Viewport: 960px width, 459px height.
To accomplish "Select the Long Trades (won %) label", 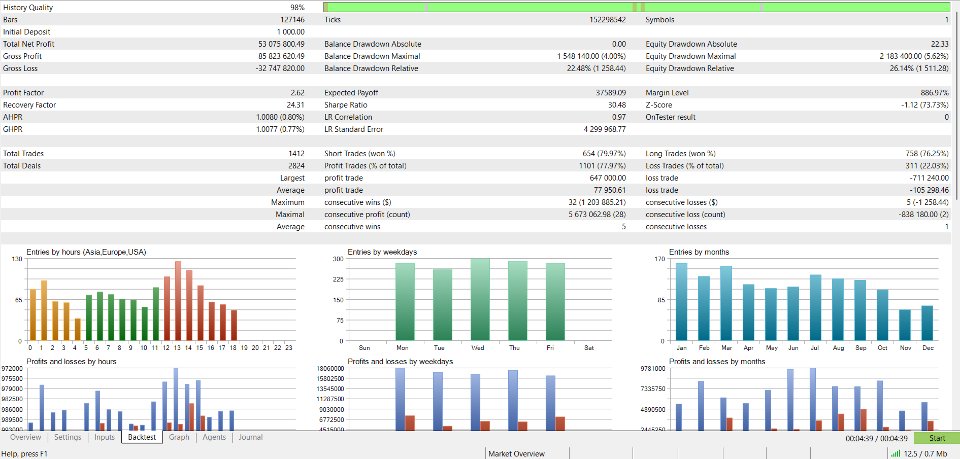I will point(680,154).
